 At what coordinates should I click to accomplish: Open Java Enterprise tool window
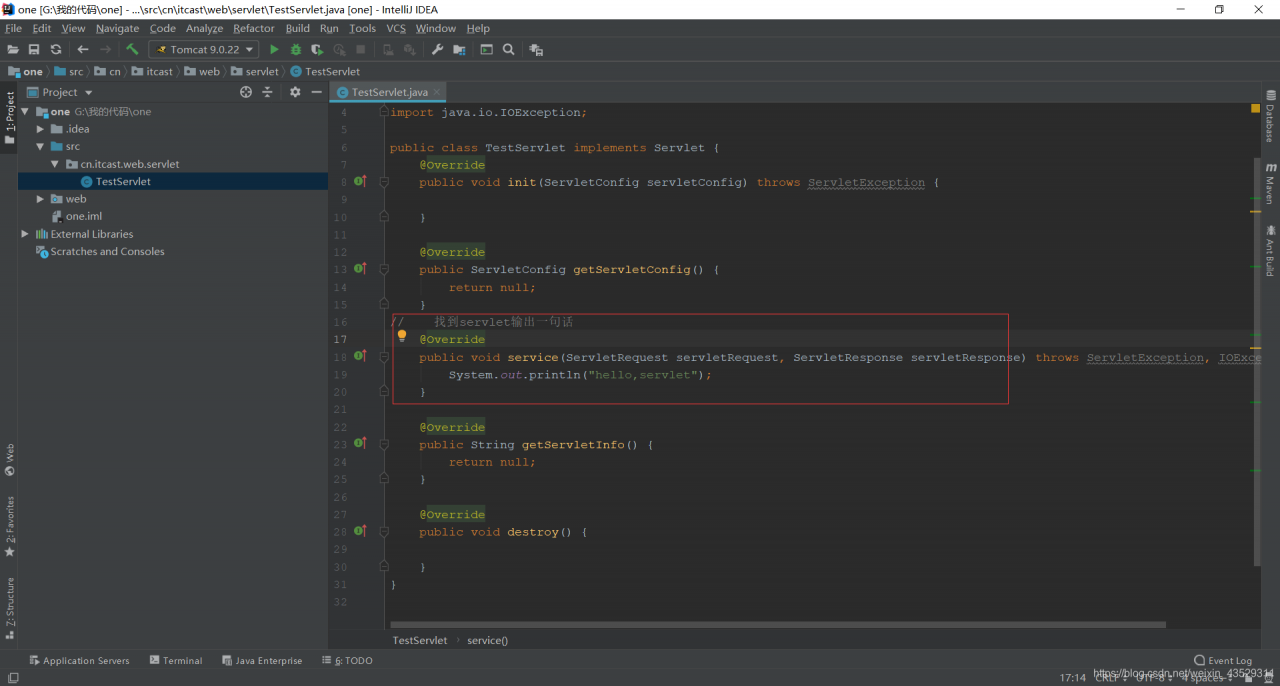262,660
